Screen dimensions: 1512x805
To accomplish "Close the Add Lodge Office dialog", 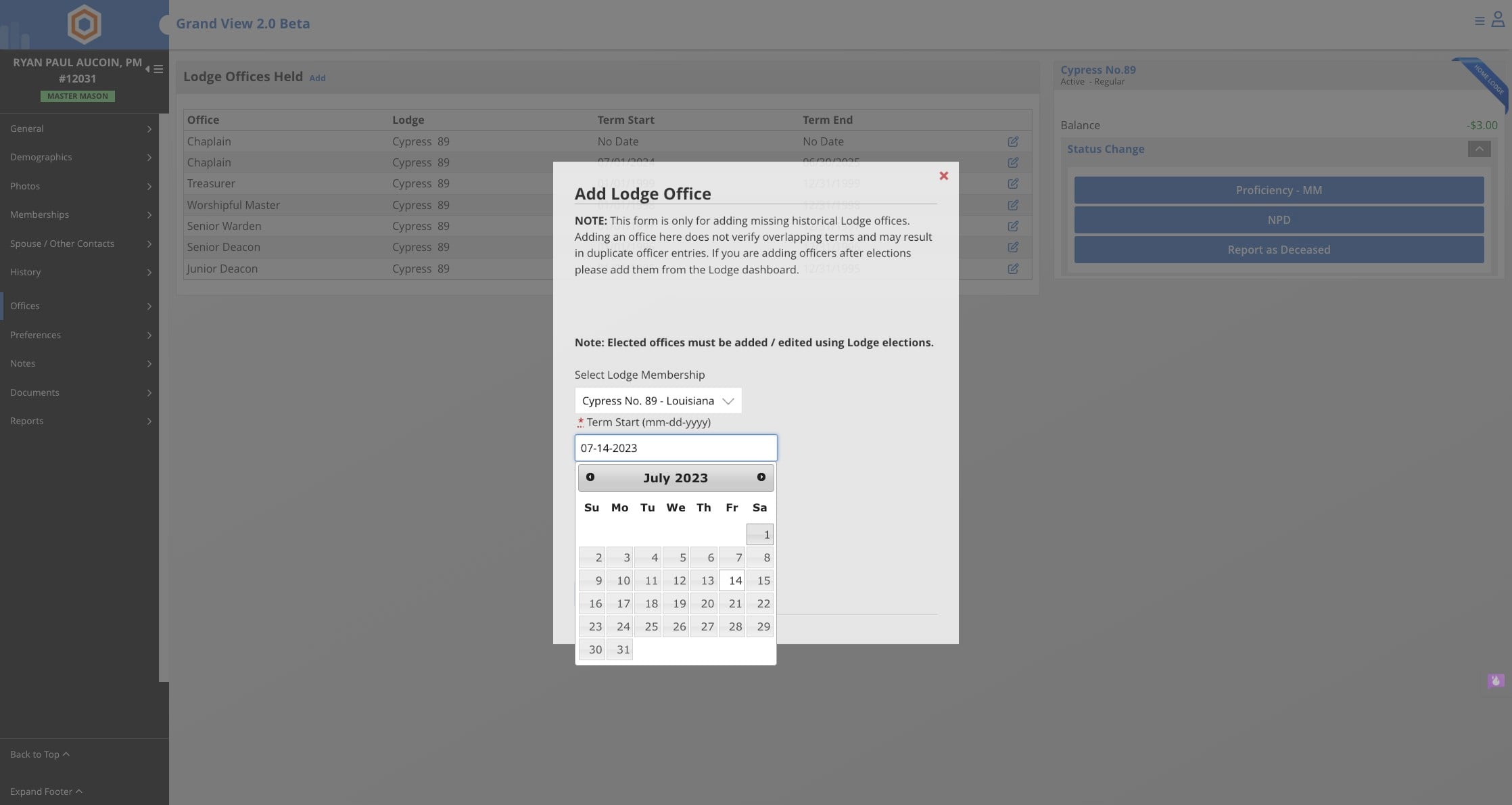I will (943, 176).
